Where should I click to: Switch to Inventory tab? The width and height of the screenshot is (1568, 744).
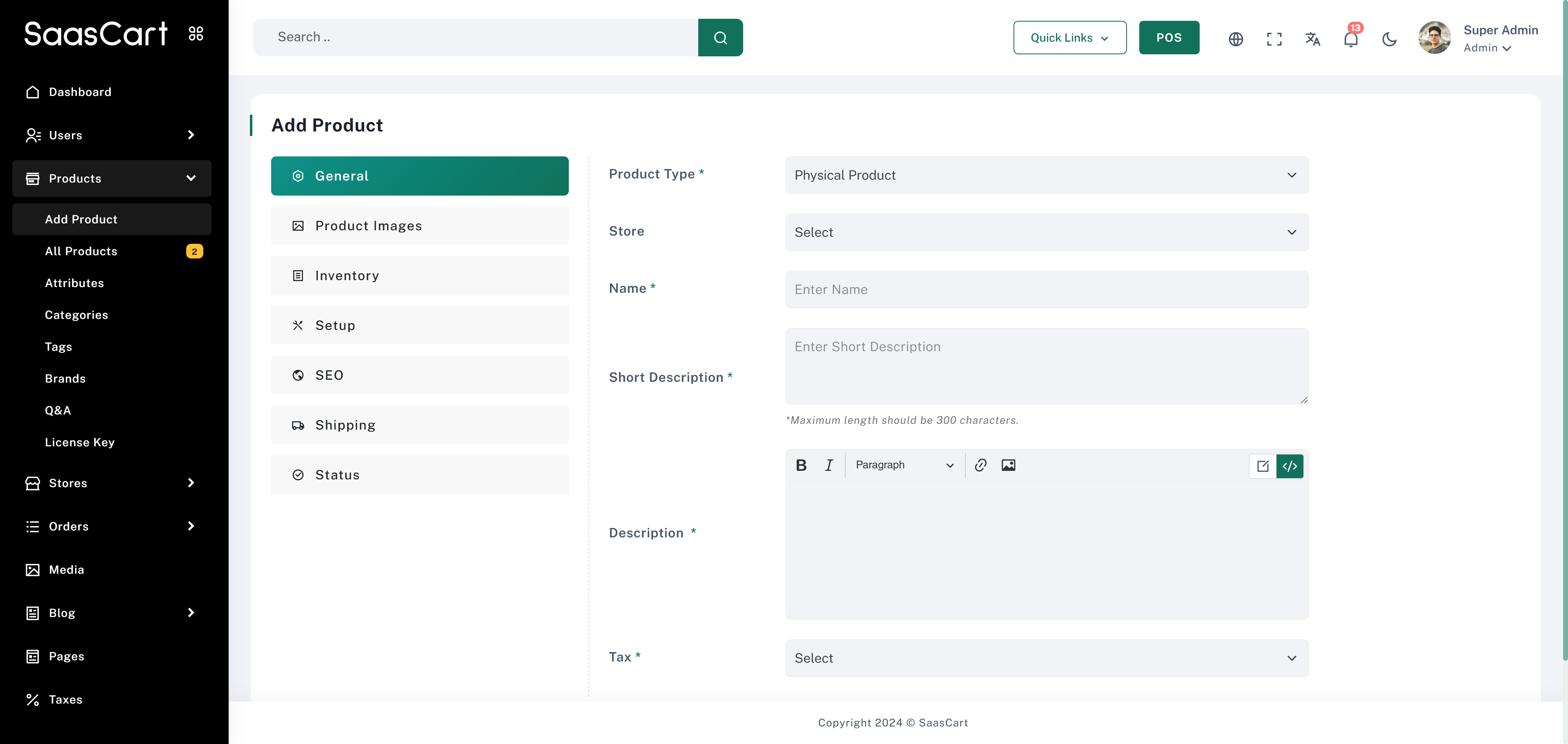pos(419,276)
